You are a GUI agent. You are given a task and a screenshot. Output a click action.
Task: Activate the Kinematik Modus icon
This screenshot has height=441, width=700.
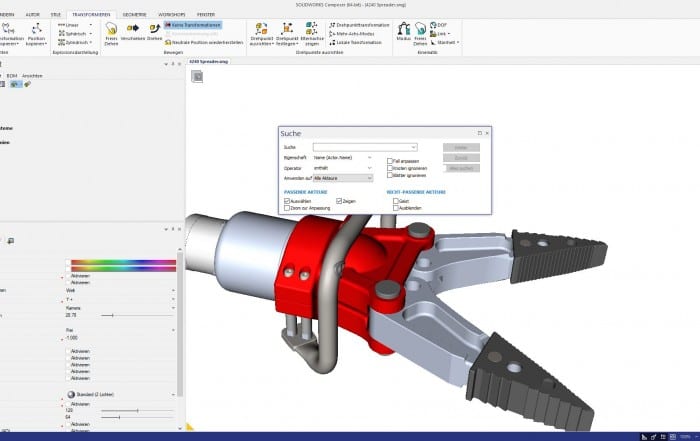point(404,32)
